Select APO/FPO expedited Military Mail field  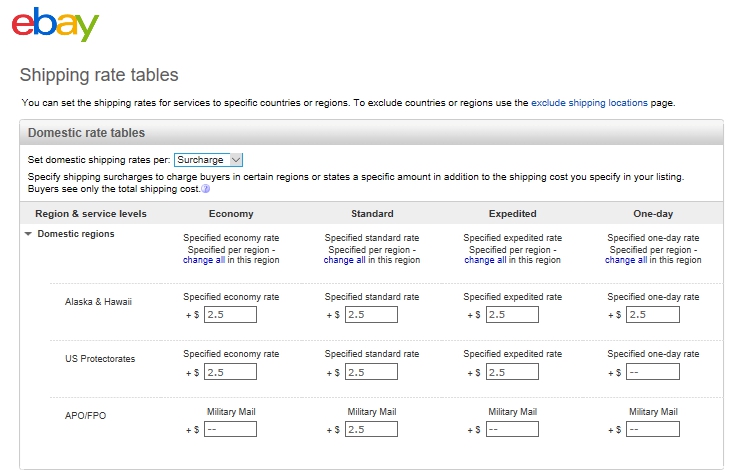512,429
